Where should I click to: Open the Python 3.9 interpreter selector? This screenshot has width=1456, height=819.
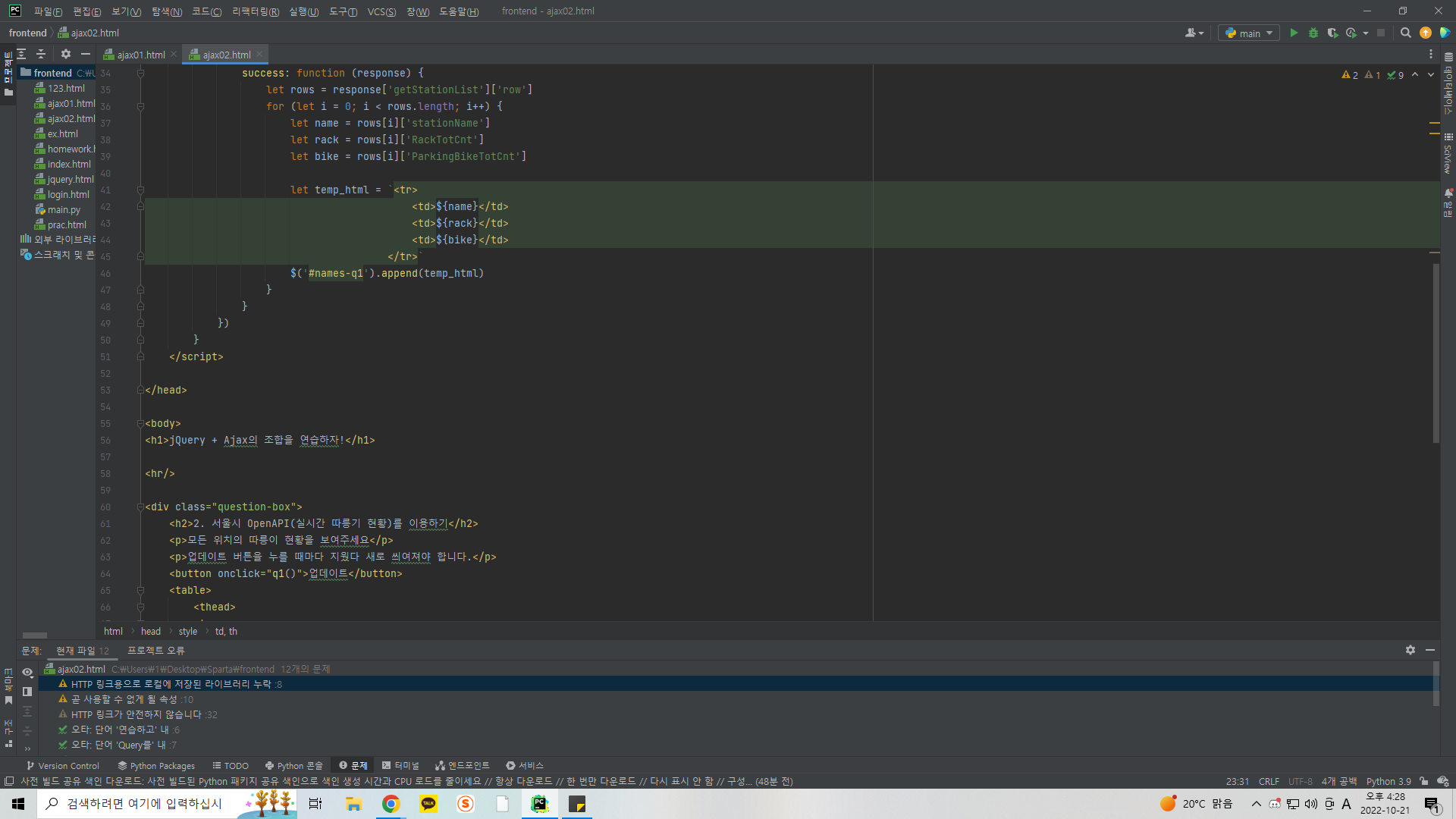pyautogui.click(x=1389, y=782)
